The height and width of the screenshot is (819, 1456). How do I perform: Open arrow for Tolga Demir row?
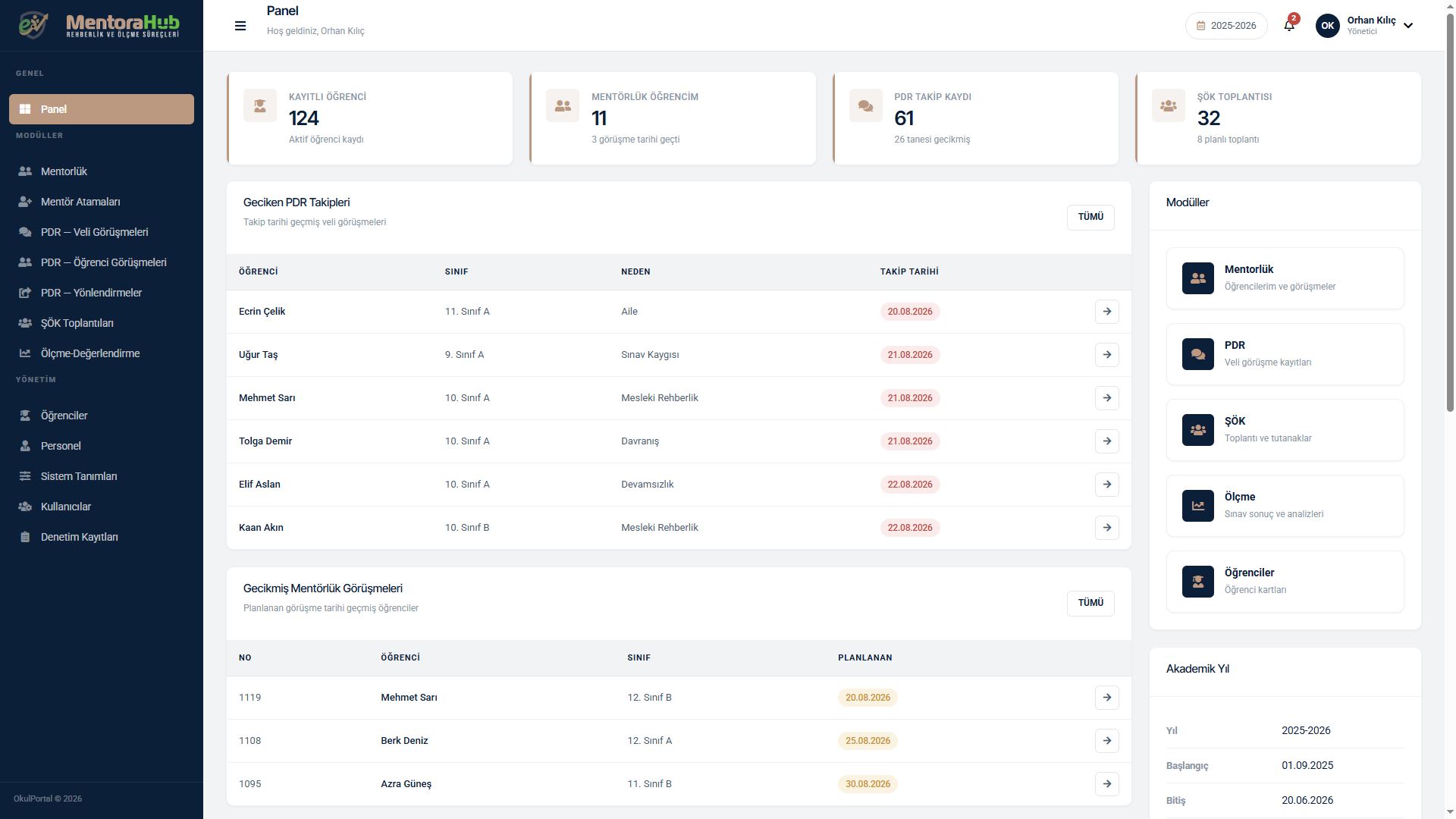click(x=1107, y=441)
